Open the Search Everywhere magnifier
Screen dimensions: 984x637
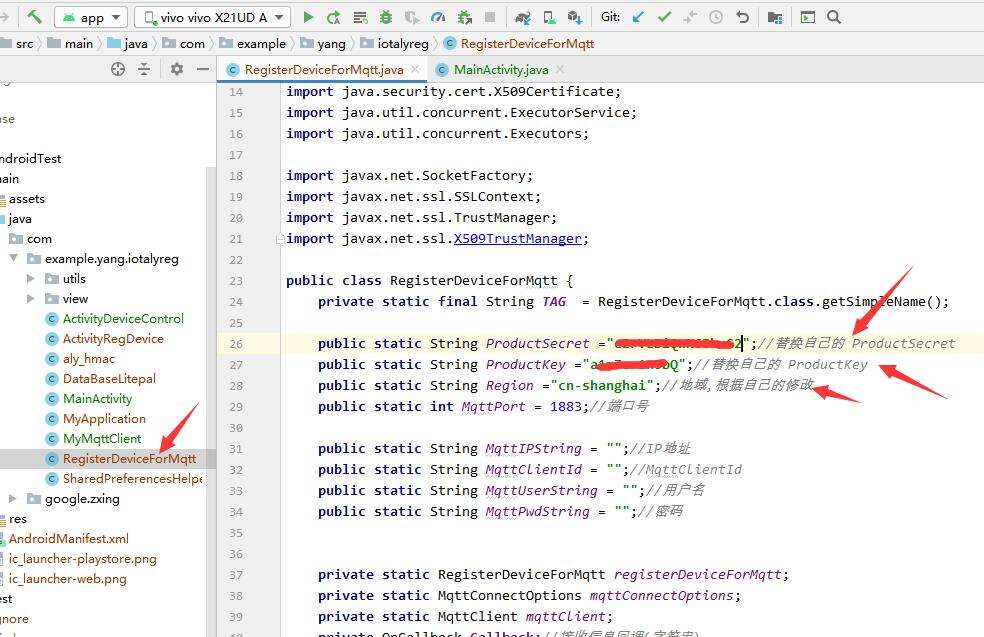[x=834, y=17]
